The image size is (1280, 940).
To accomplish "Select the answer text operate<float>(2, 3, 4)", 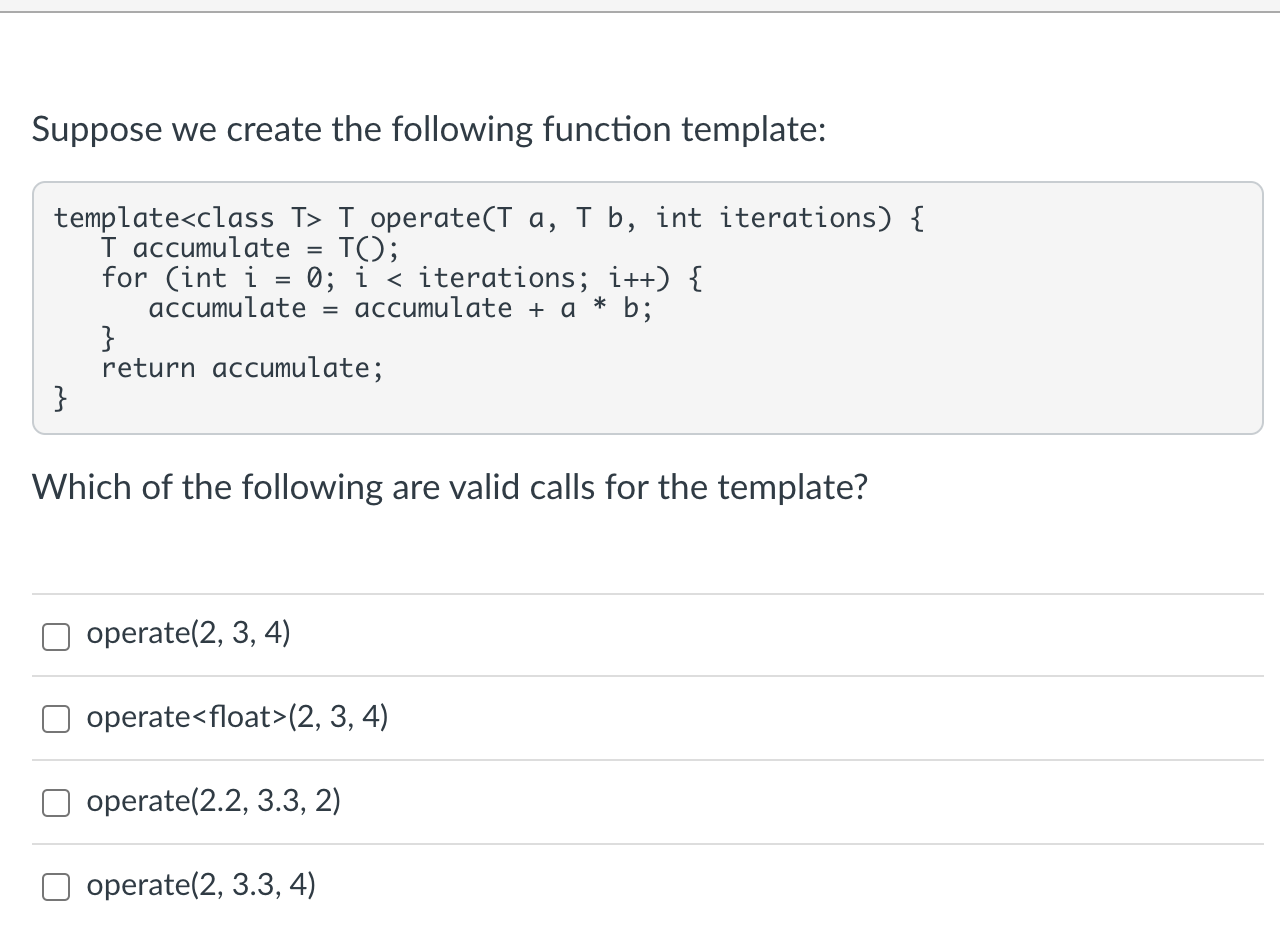I will 238,717.
